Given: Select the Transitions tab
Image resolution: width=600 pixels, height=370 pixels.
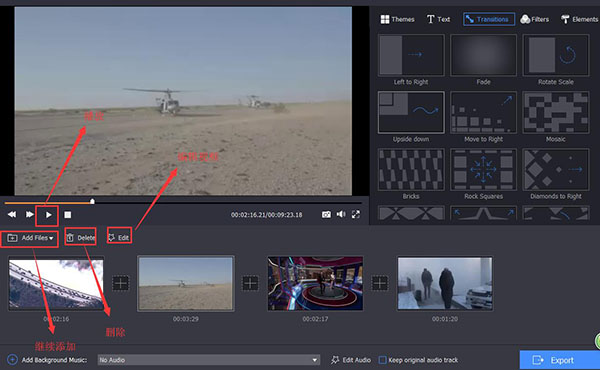Looking at the screenshot, I should [x=489, y=19].
